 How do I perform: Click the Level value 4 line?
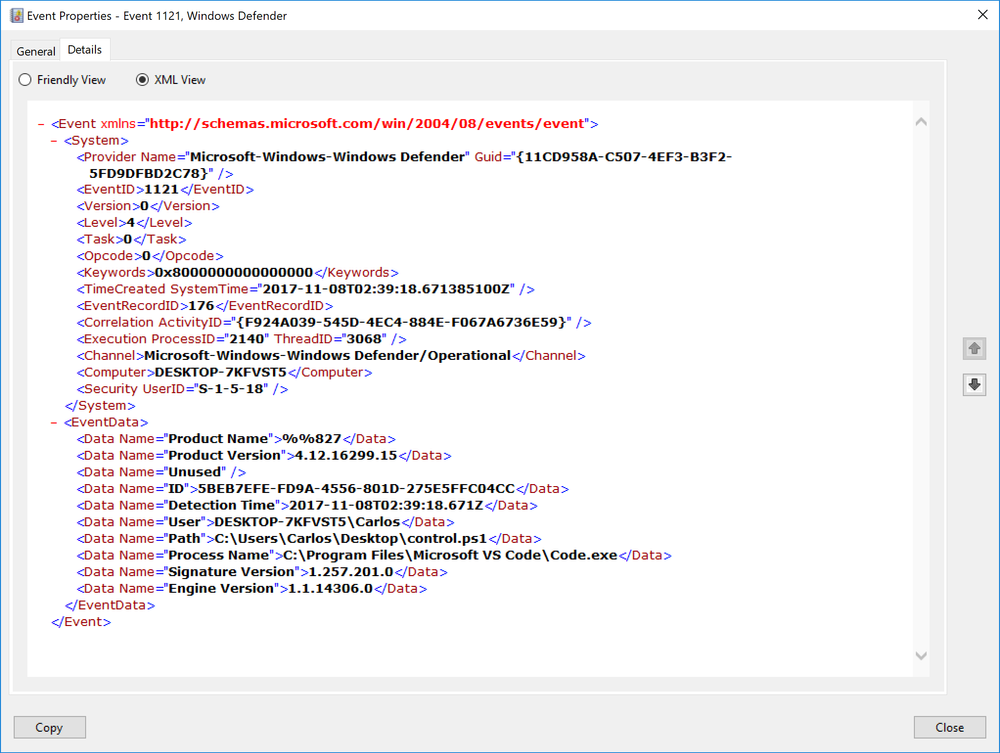[x=135, y=223]
